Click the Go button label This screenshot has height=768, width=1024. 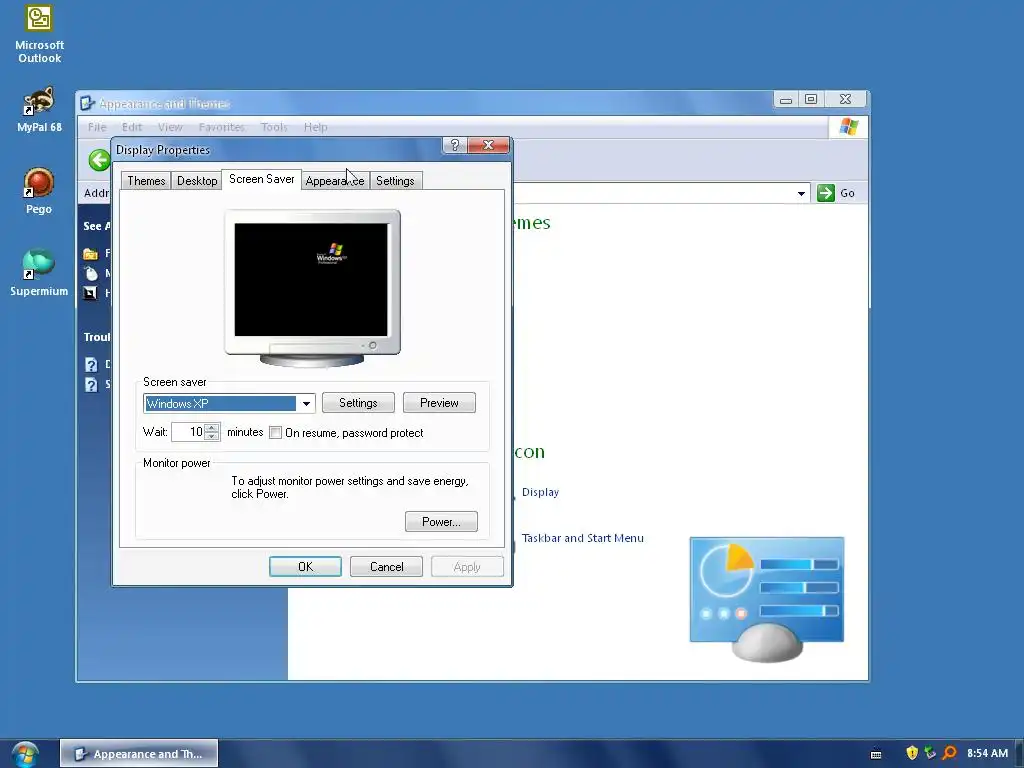coord(847,193)
